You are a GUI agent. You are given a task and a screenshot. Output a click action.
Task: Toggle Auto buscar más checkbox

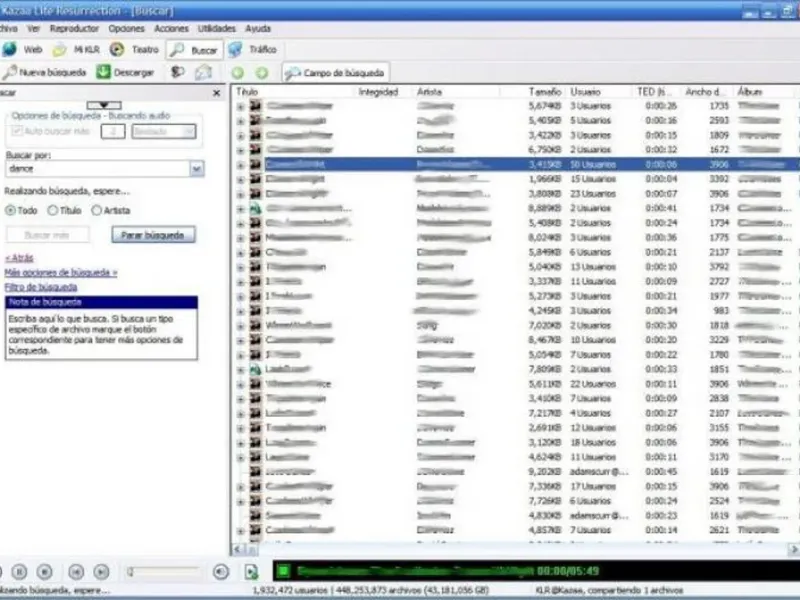pos(17,131)
